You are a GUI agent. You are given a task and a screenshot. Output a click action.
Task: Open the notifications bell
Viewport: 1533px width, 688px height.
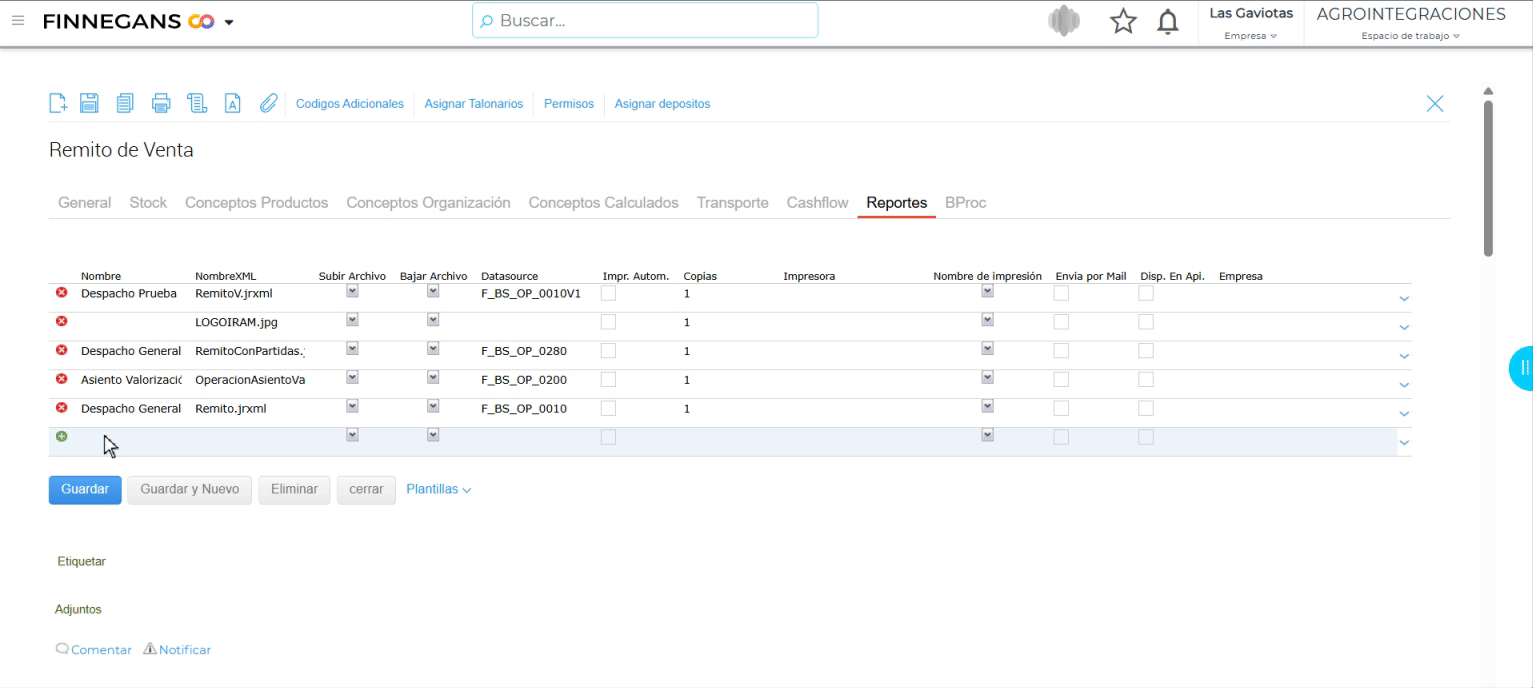[1167, 22]
